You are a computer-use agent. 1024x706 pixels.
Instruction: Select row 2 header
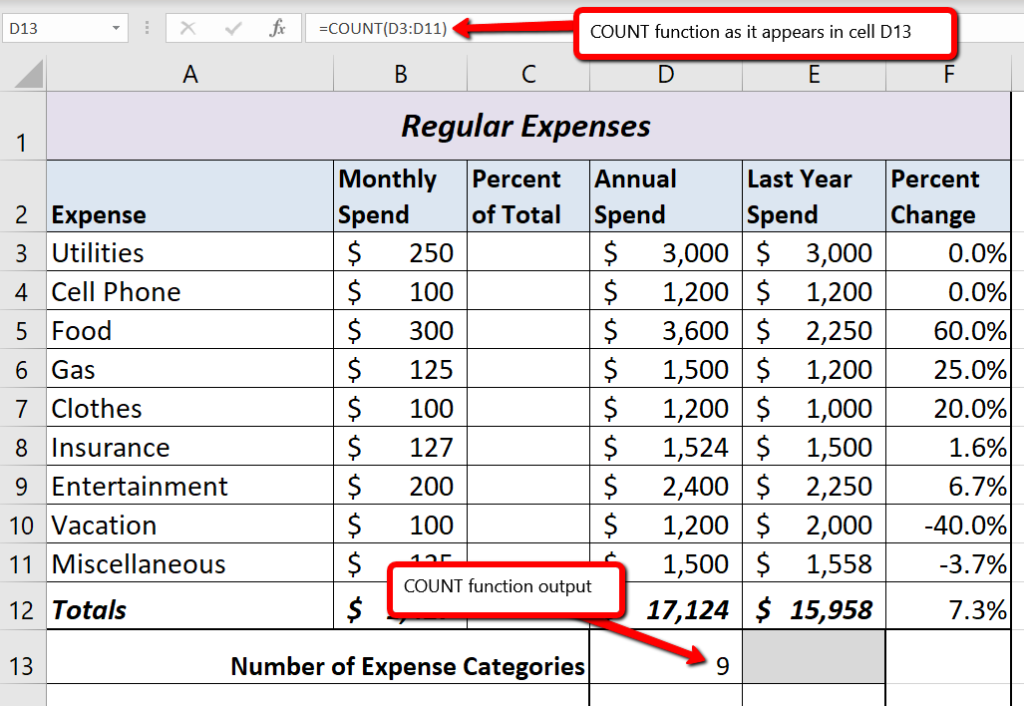[x=22, y=196]
